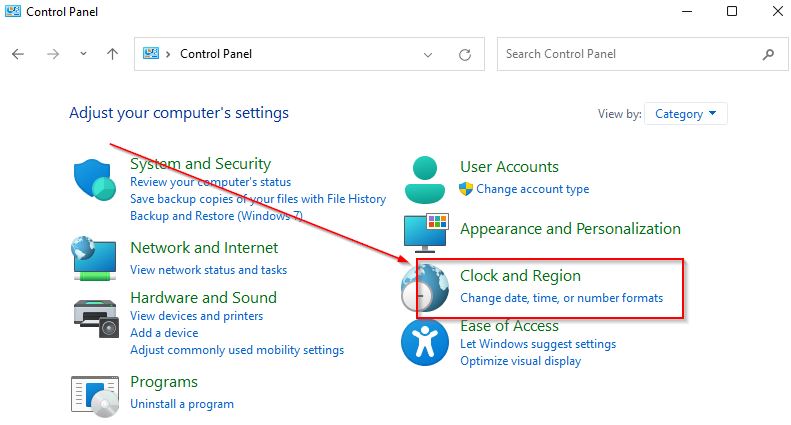Open the System and Security shield icon
Image resolution: width=791 pixels, height=425 pixels.
pos(95,180)
